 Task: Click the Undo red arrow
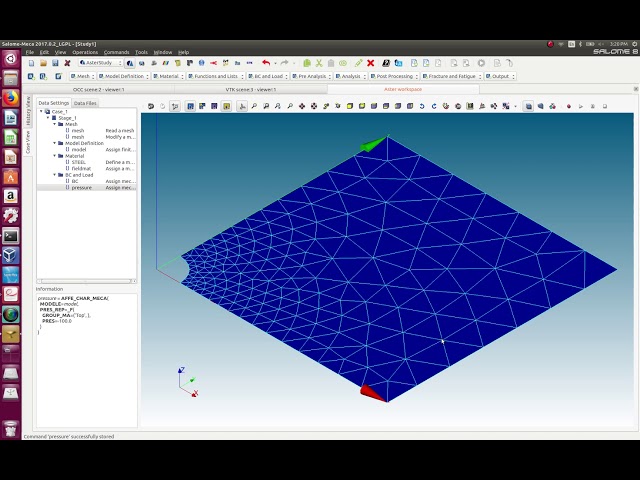(x=266, y=63)
